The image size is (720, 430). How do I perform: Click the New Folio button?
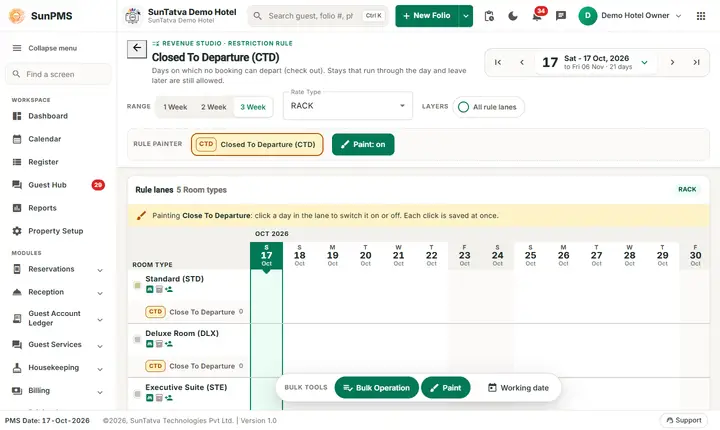[427, 16]
